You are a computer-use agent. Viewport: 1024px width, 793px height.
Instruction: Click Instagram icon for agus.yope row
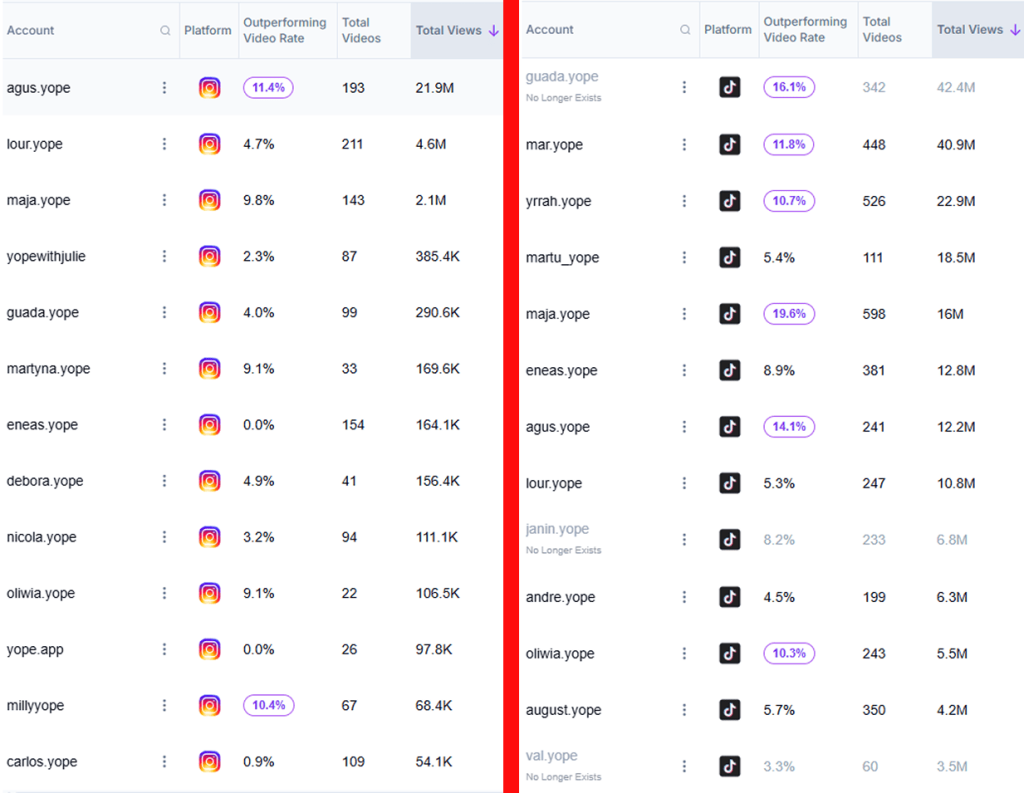pyautogui.click(x=209, y=88)
